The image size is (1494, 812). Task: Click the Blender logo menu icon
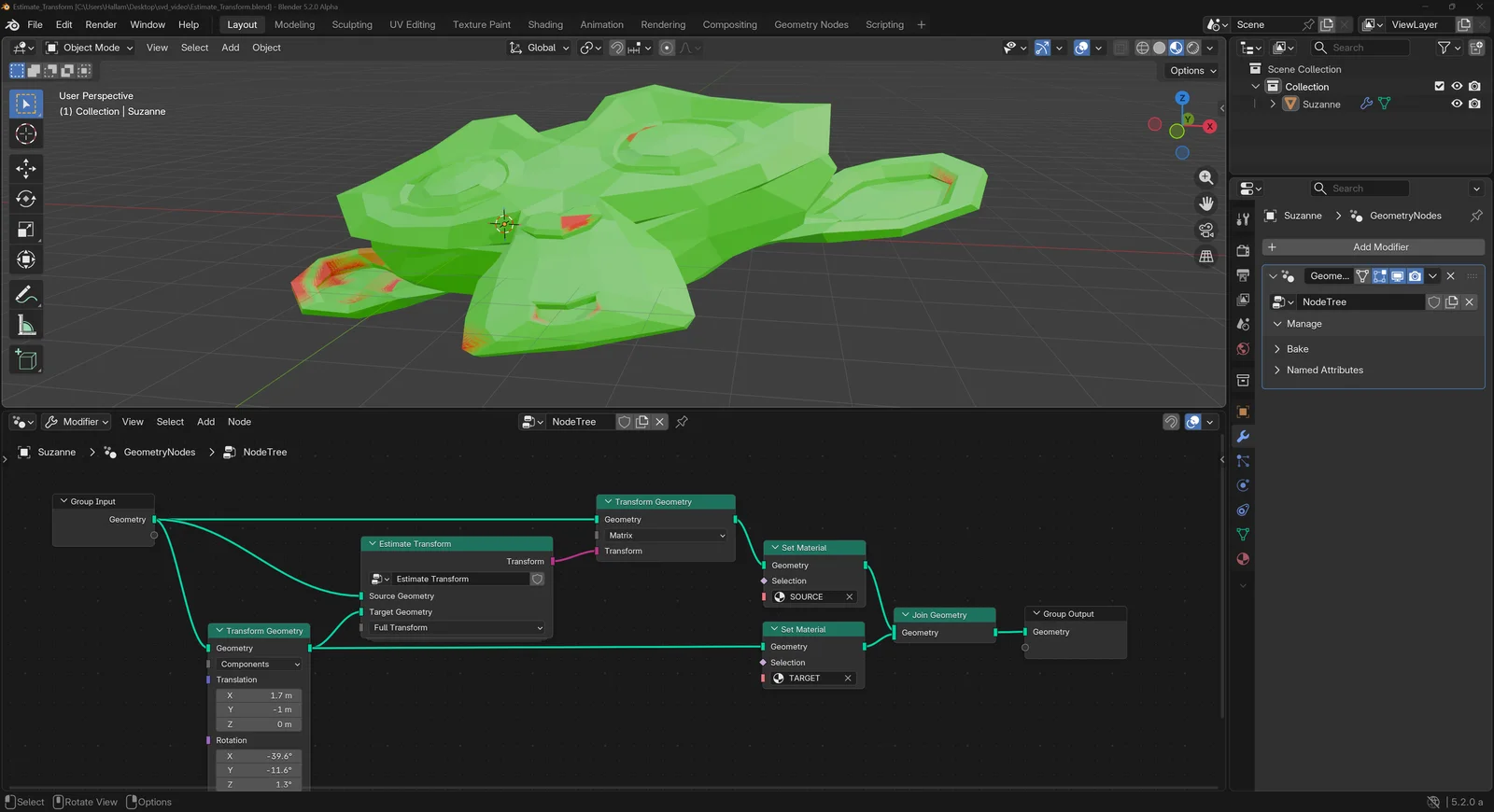(x=12, y=24)
